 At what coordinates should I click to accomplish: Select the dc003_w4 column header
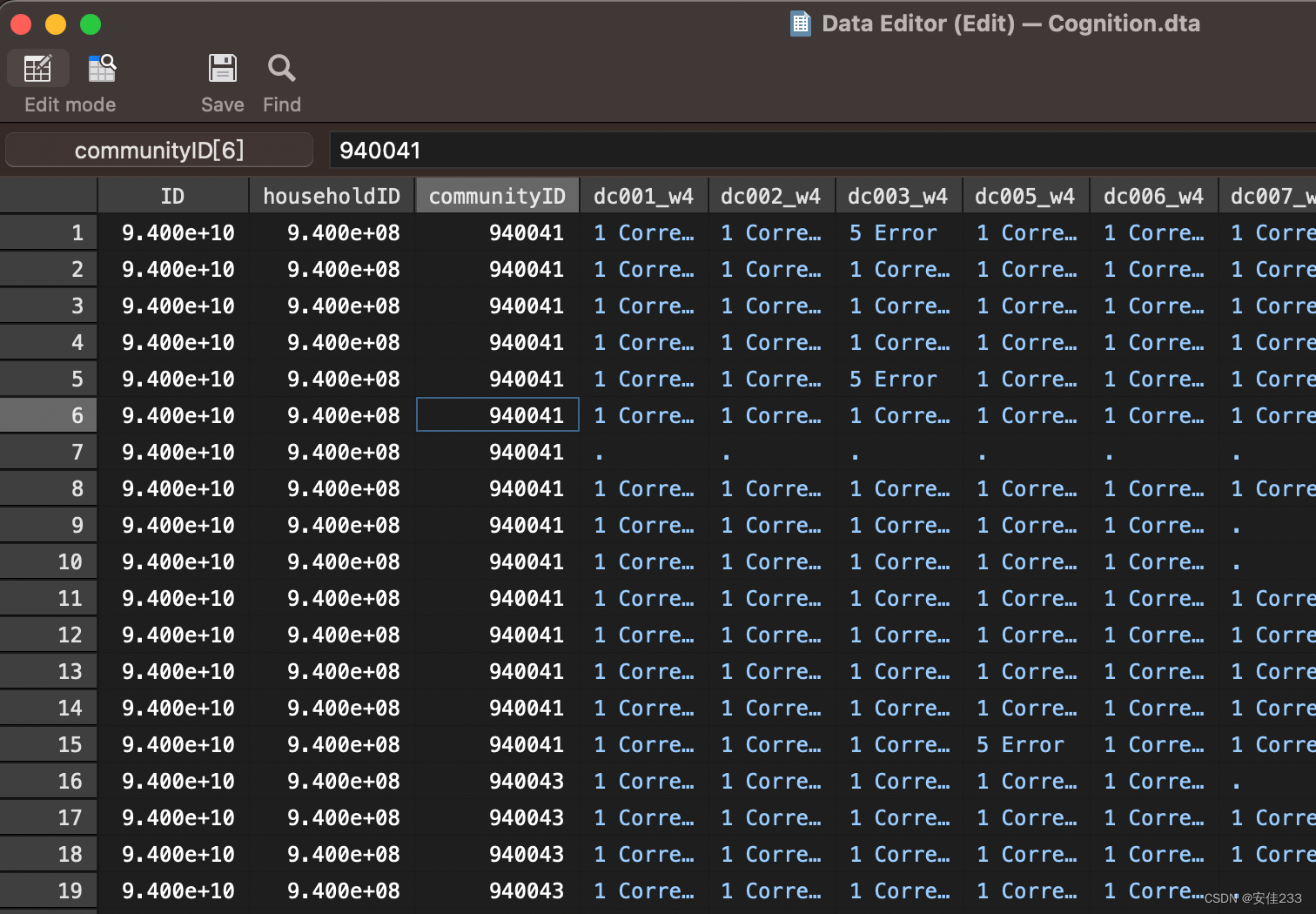[x=898, y=196]
